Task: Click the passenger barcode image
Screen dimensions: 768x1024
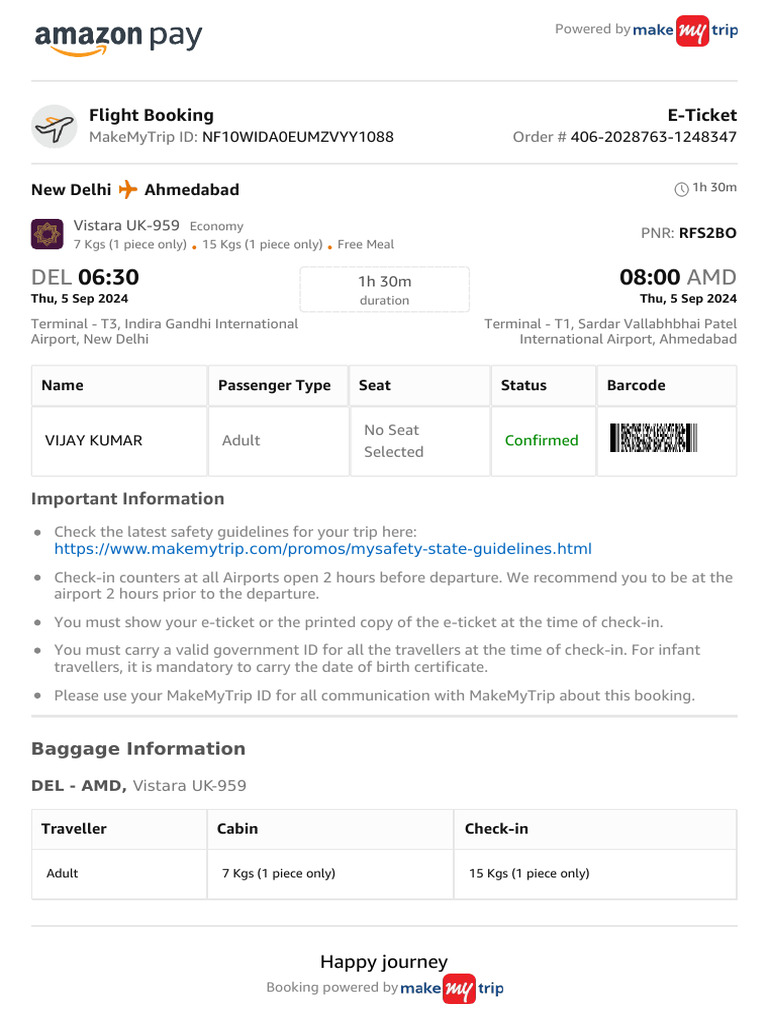Action: click(653, 439)
